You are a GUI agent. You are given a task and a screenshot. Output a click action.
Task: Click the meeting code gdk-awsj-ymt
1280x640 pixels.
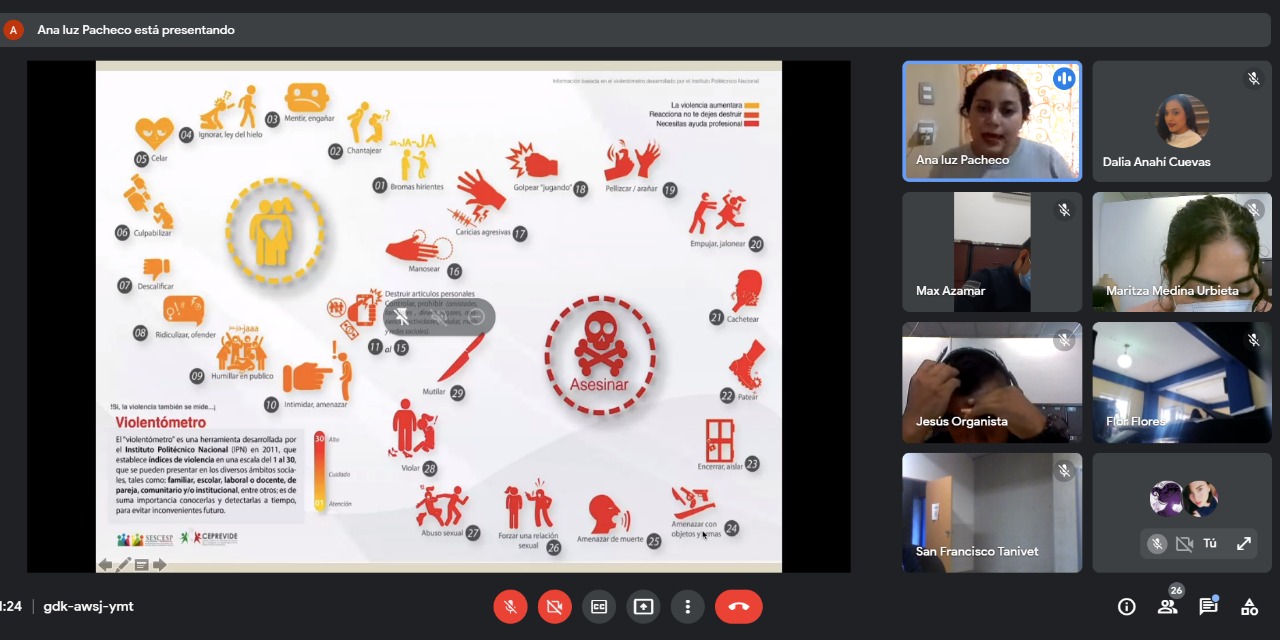(x=88, y=606)
